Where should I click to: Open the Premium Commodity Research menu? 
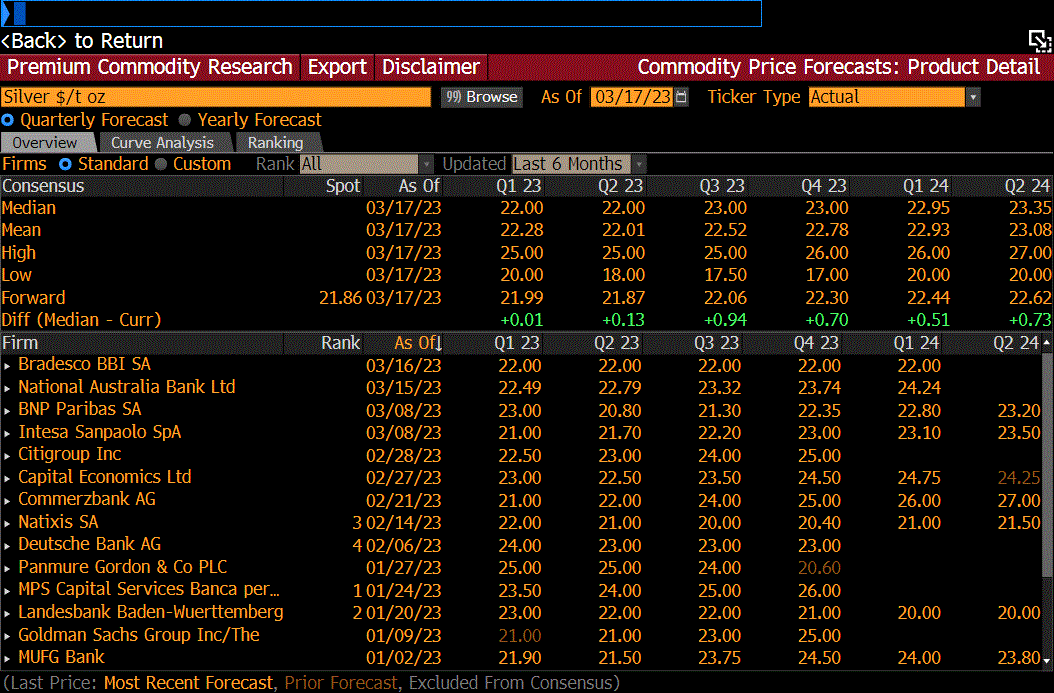[x=150, y=67]
